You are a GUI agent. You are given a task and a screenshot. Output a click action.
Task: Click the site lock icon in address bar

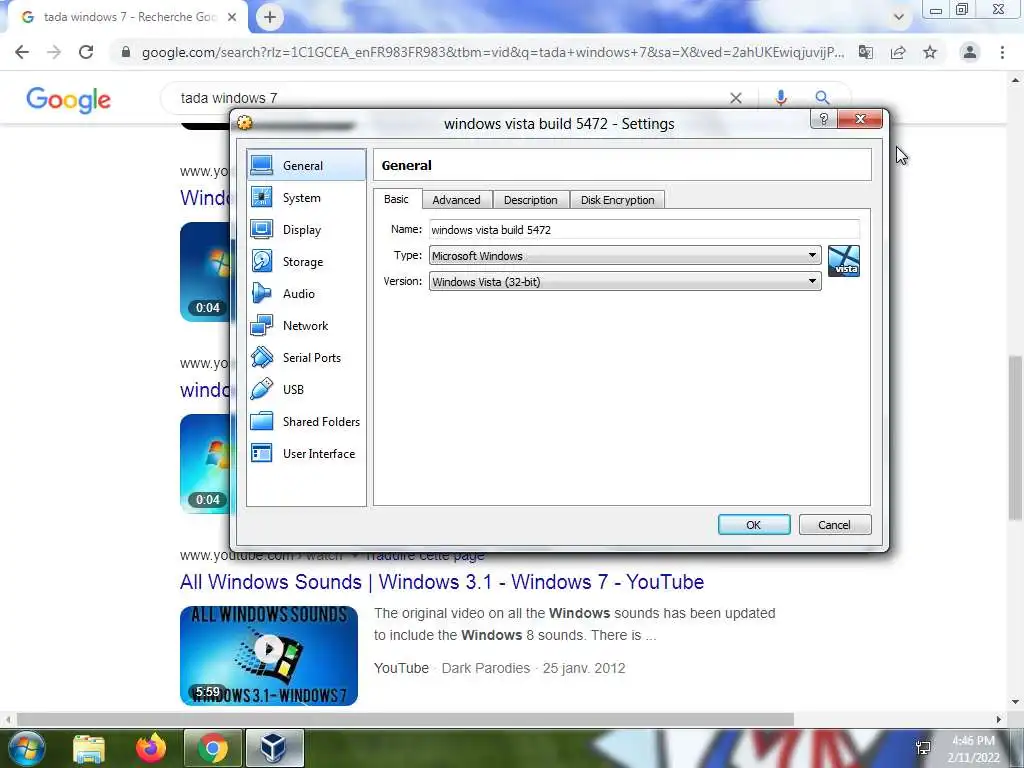point(126,52)
